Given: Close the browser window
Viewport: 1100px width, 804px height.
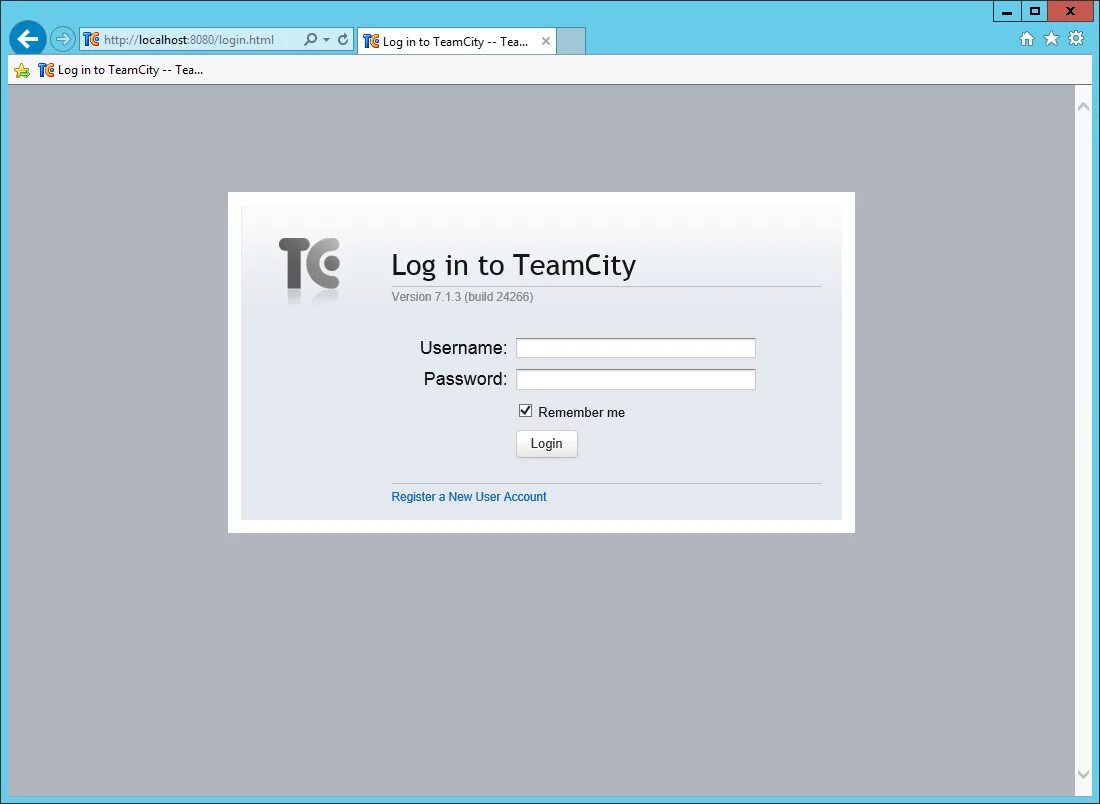Looking at the screenshot, I should (1071, 11).
